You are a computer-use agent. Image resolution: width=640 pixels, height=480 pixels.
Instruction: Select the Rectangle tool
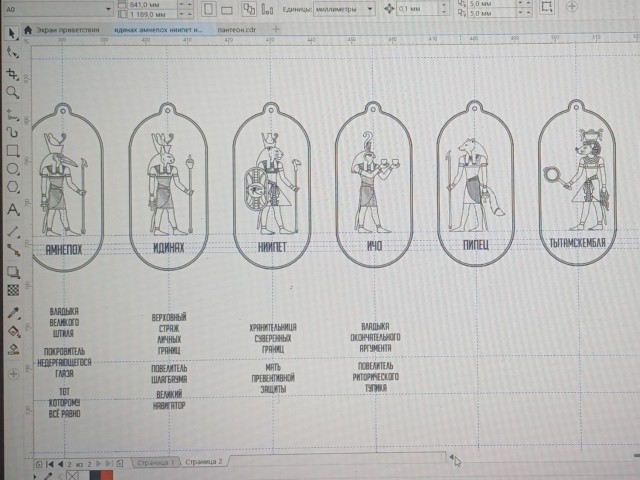[x=13, y=150]
